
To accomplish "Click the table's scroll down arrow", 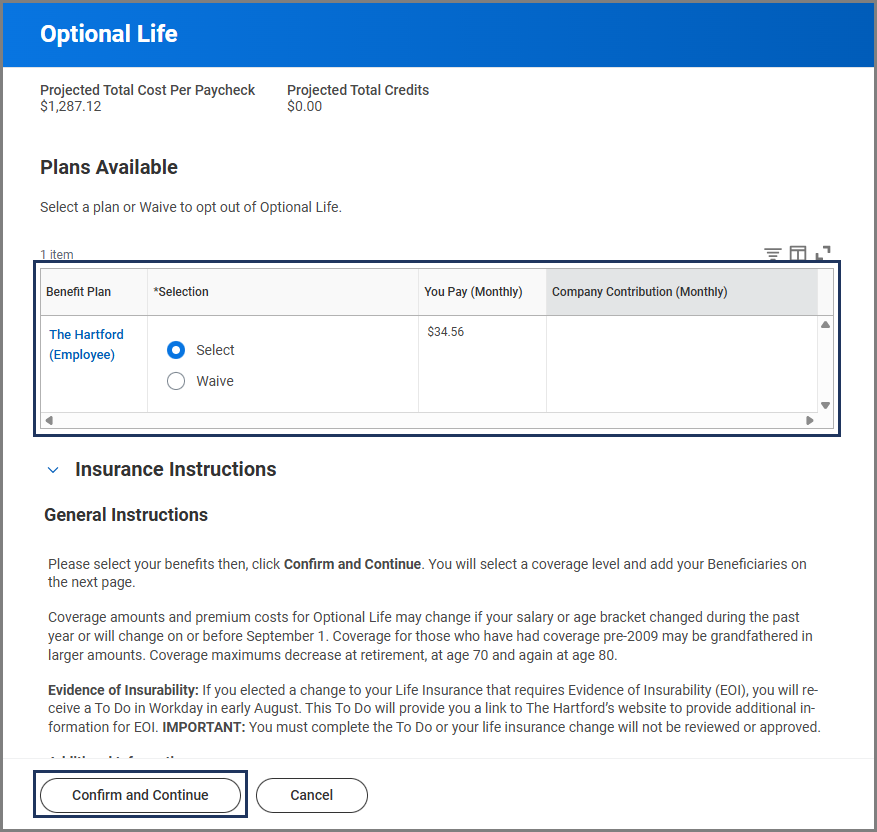I will click(x=825, y=405).
